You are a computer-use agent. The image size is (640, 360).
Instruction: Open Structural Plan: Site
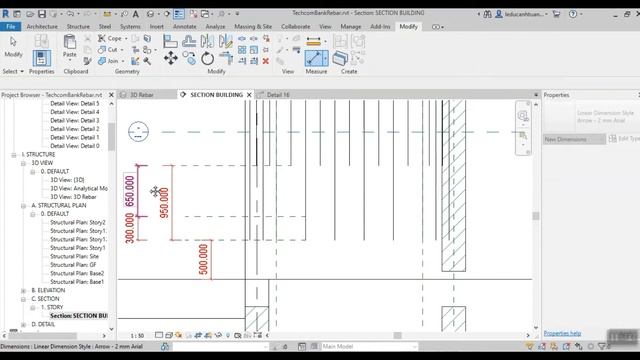74,256
